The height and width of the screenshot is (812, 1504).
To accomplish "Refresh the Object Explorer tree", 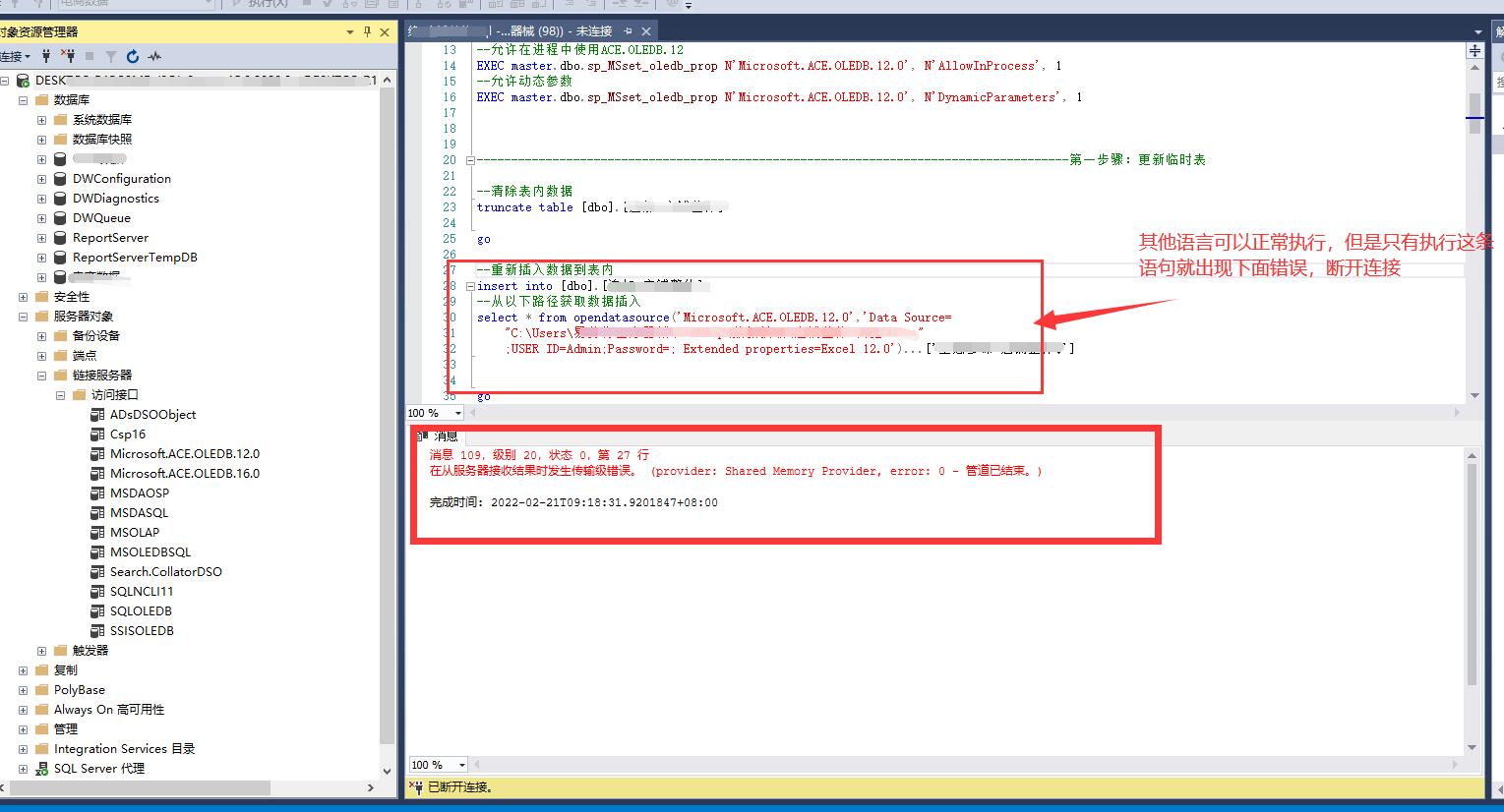I will pos(132,56).
